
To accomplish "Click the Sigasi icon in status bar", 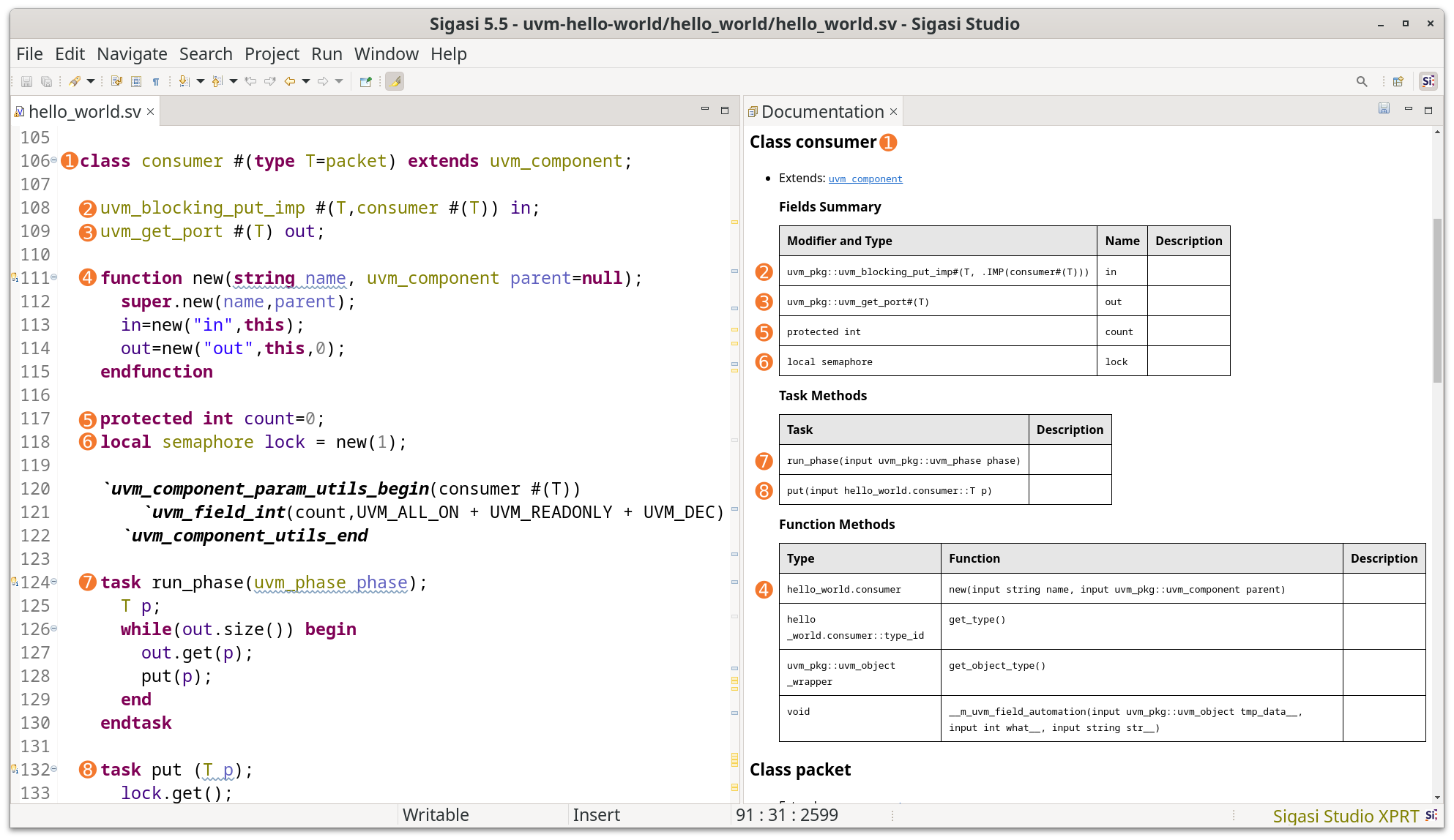I will click(1431, 815).
